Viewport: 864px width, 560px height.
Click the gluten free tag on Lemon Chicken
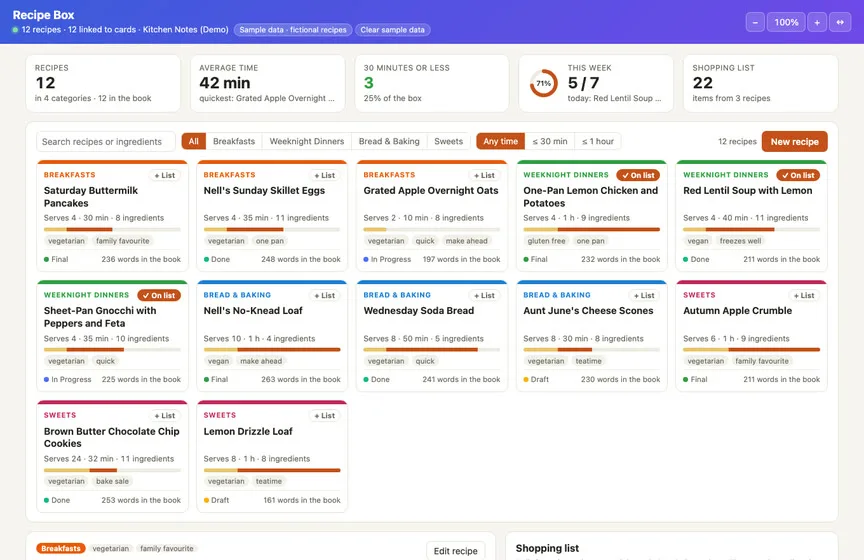546,241
